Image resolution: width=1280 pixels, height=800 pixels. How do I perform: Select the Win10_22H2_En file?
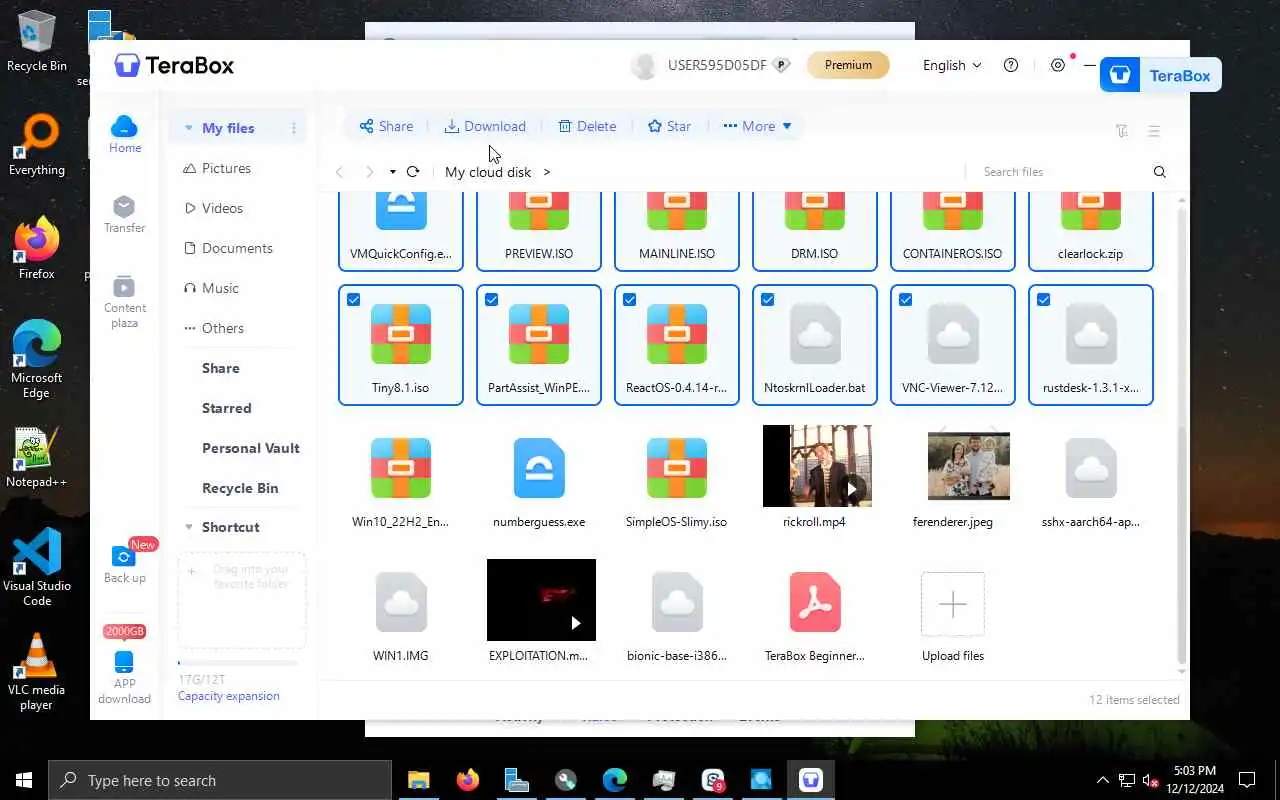[x=401, y=478]
